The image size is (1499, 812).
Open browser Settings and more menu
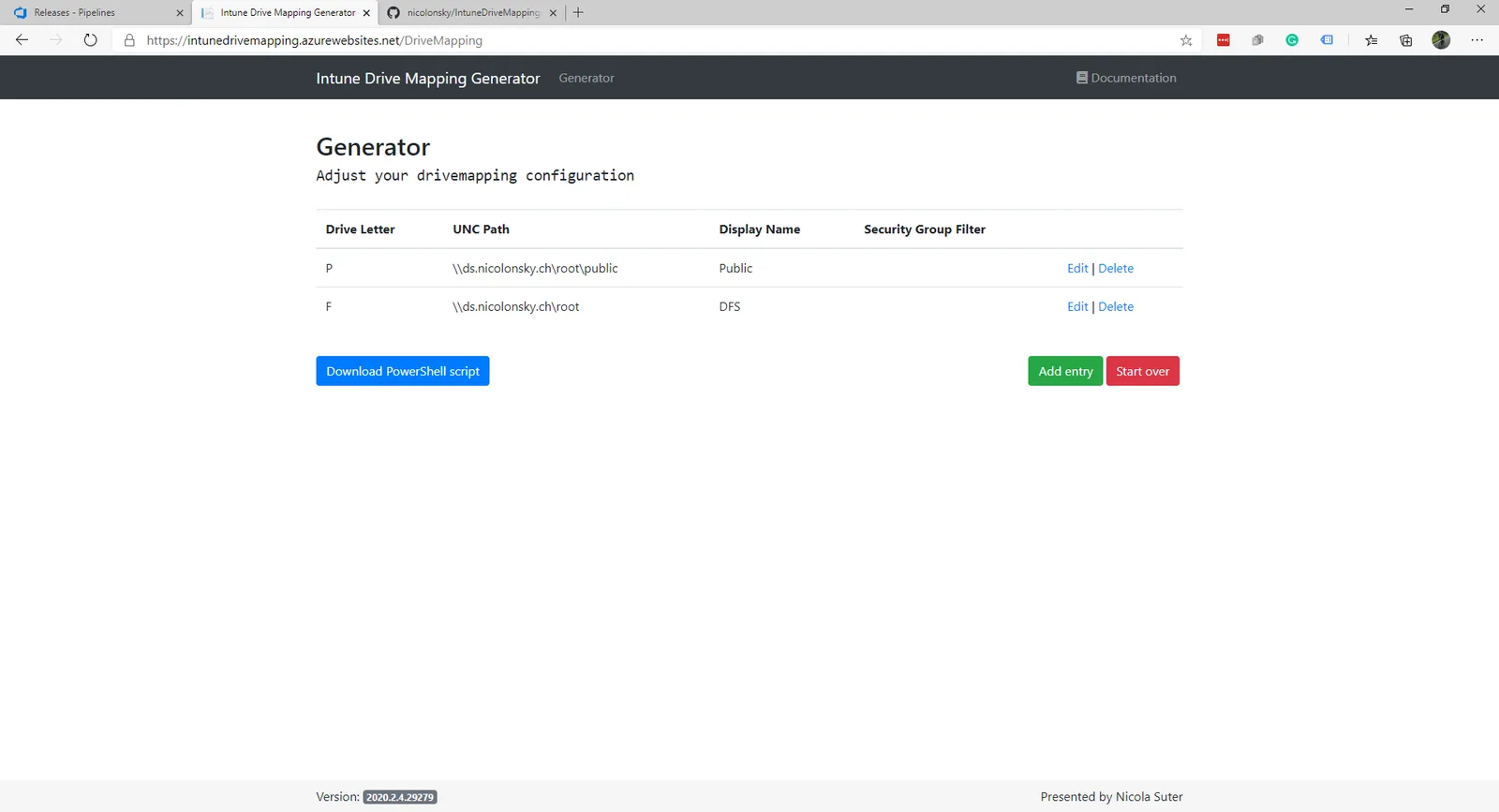pos(1477,40)
